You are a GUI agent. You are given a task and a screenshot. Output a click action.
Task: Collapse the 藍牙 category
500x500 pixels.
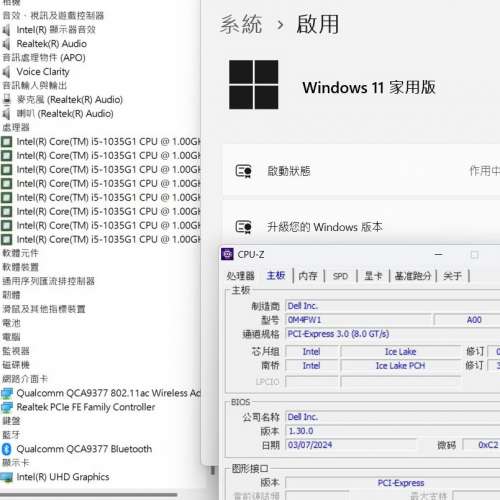[x=11, y=435]
